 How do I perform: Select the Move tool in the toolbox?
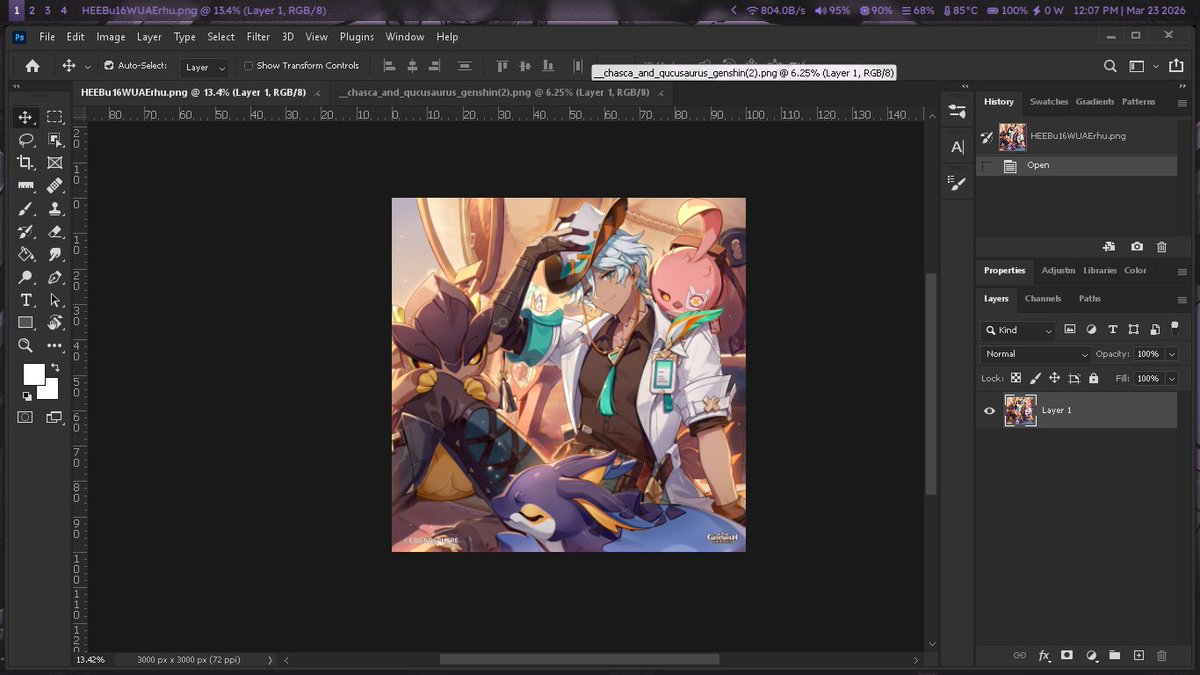(26, 117)
